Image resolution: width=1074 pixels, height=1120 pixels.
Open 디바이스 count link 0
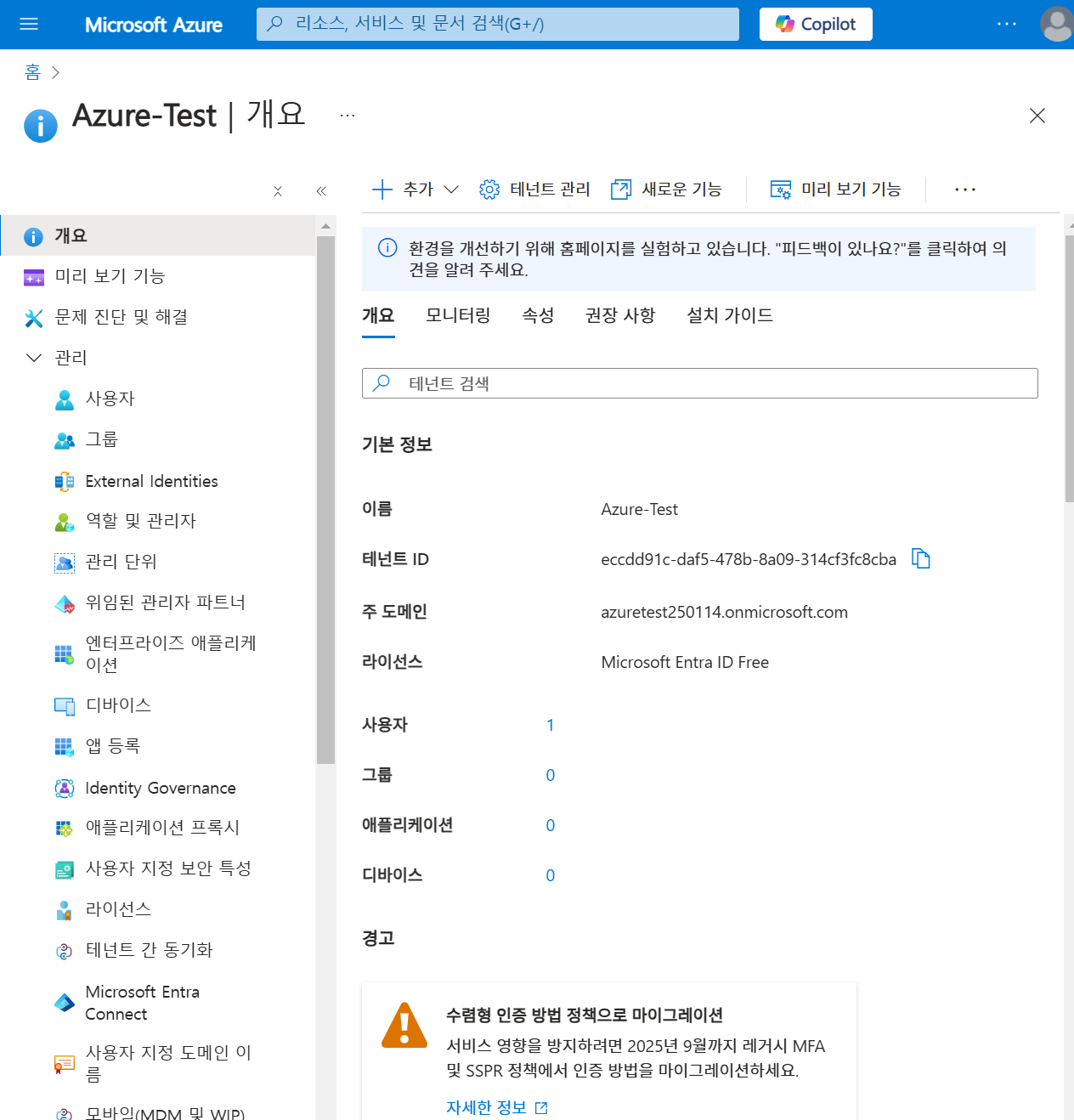(x=551, y=875)
